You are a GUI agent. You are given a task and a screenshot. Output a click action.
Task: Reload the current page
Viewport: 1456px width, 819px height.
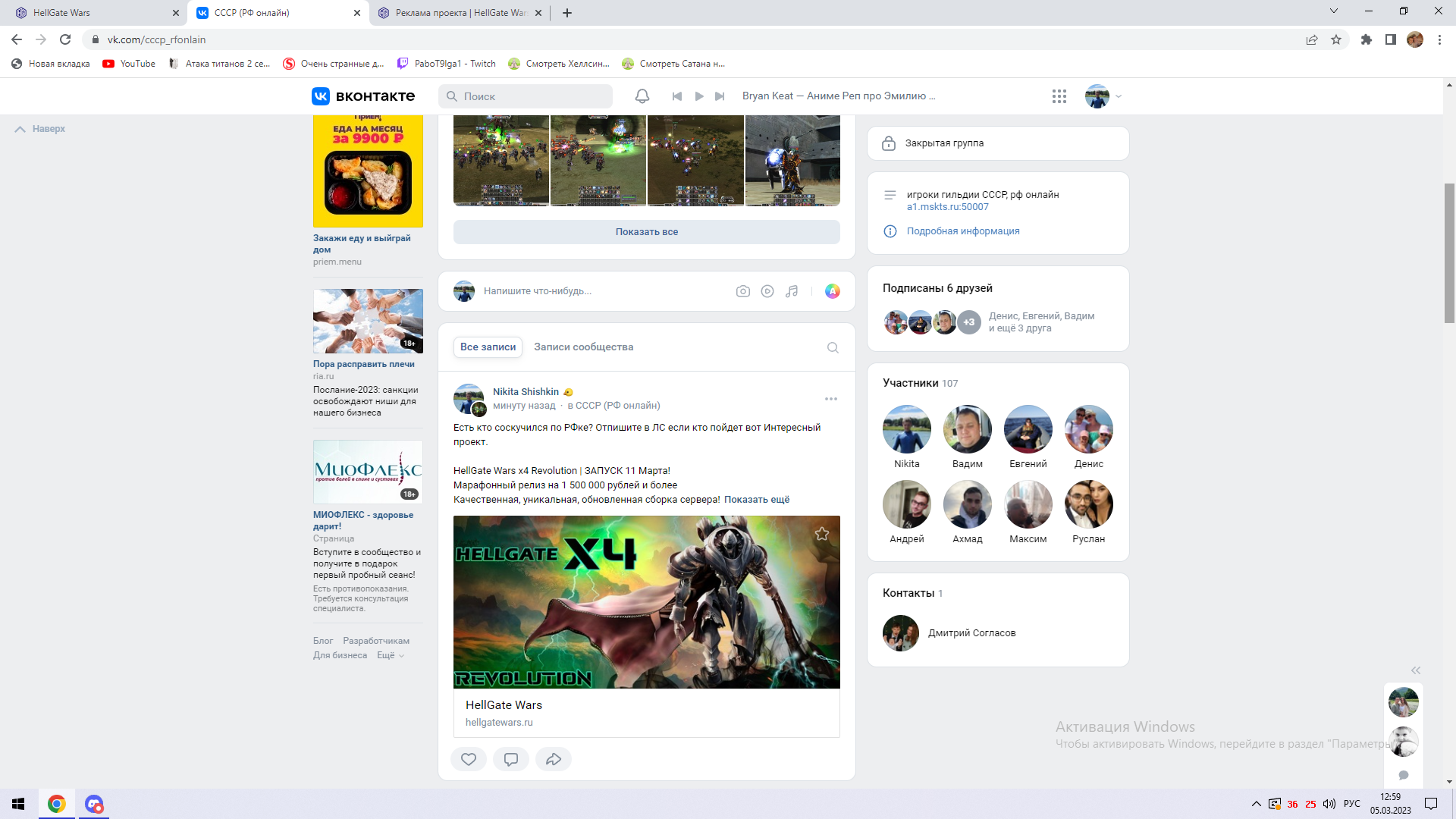[65, 39]
